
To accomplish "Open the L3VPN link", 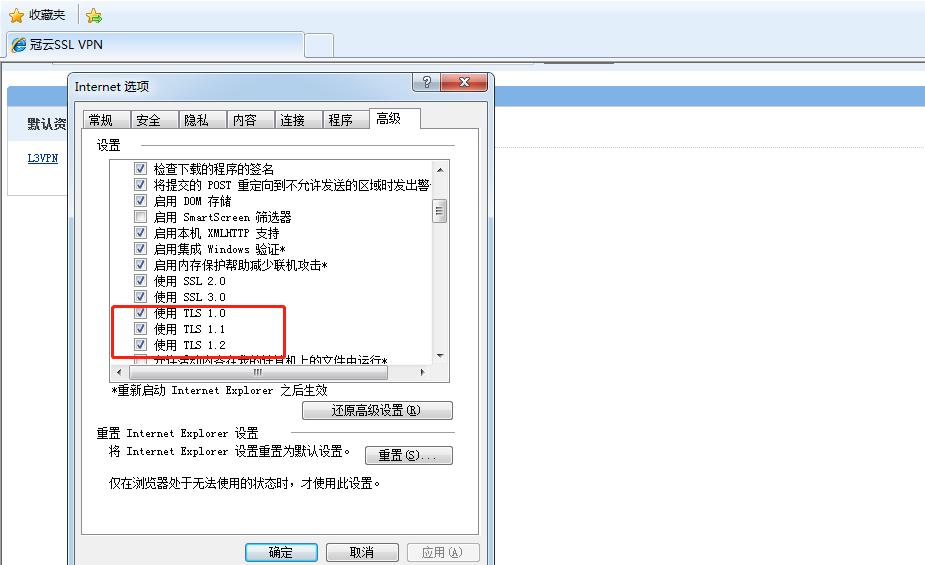I will click(42, 158).
